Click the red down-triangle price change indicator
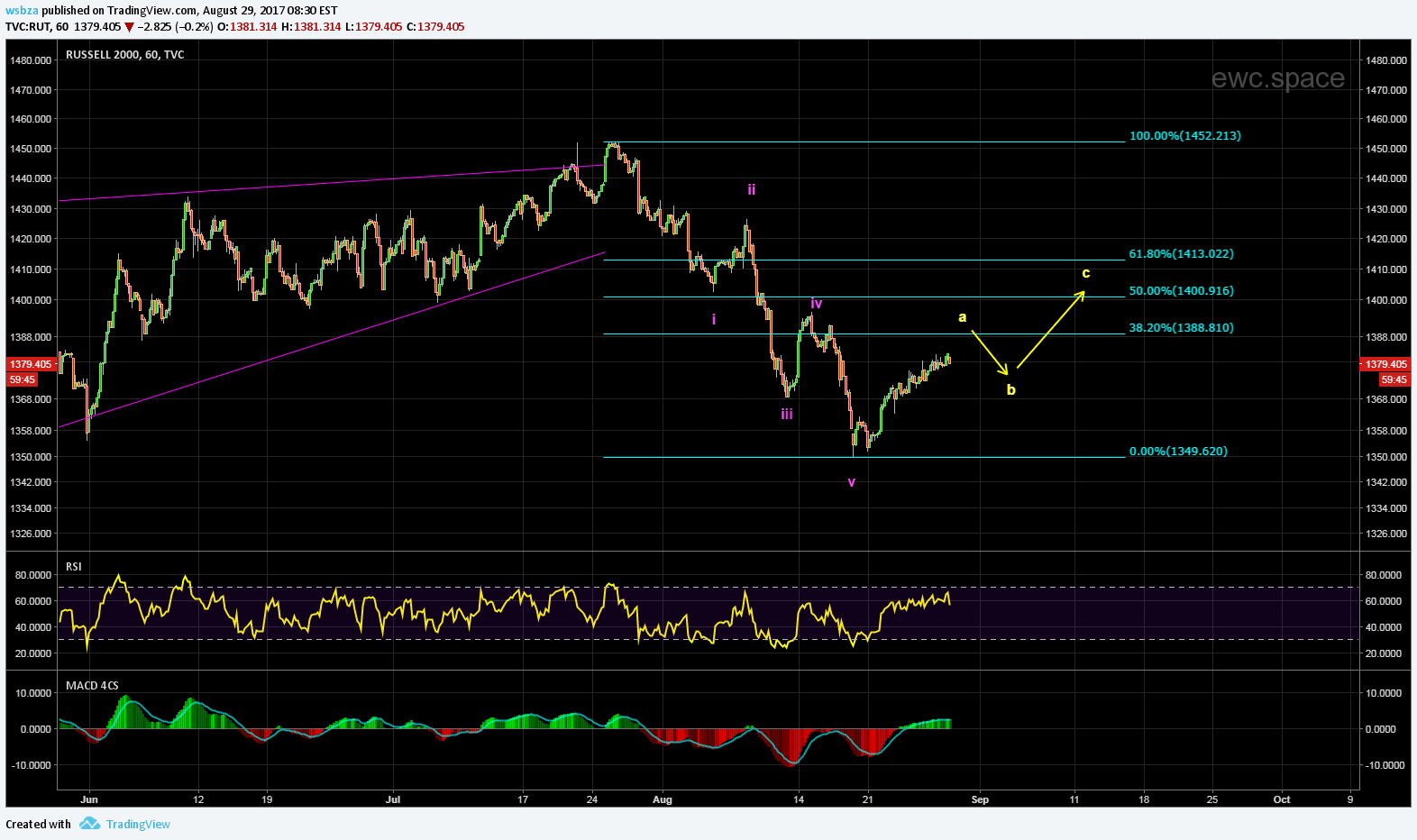The height and width of the screenshot is (840, 1417). click(129, 27)
